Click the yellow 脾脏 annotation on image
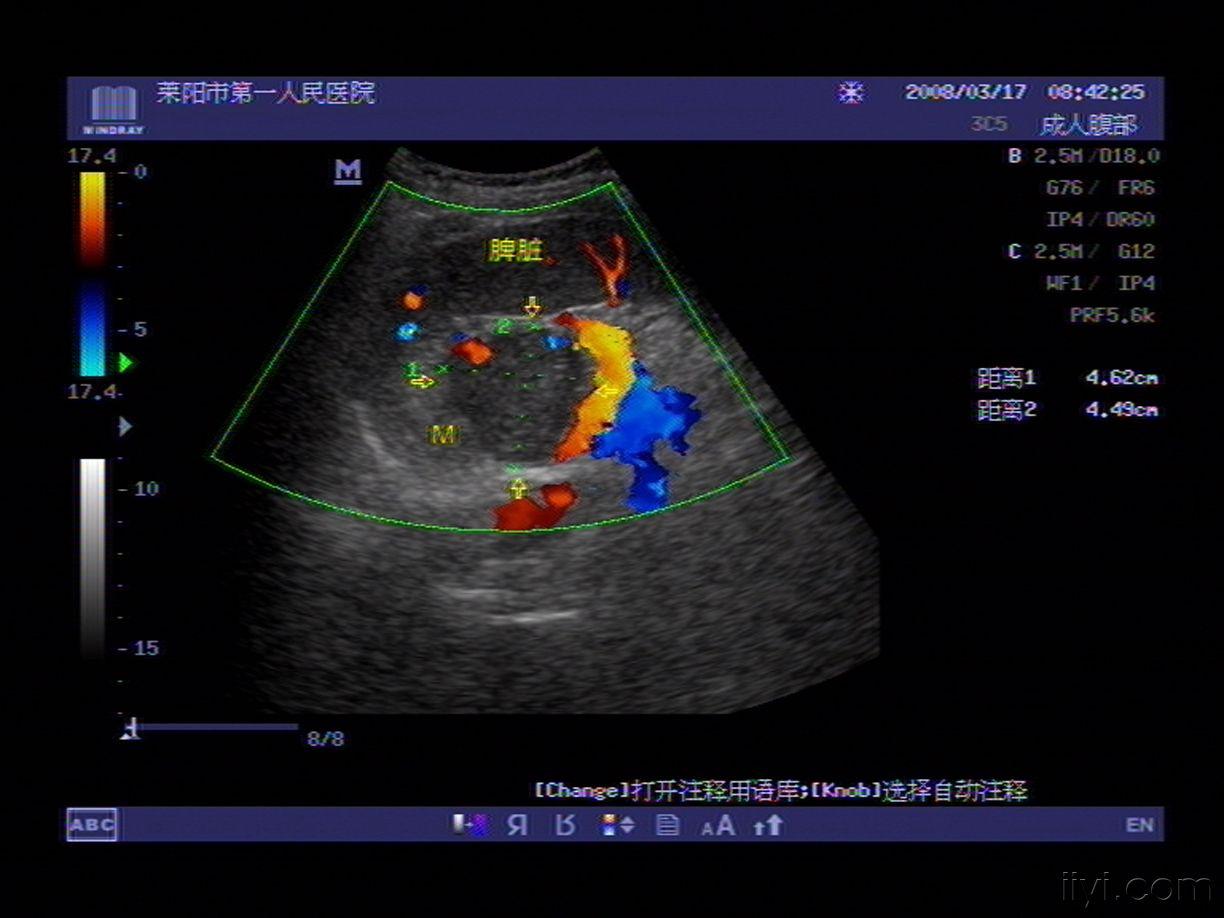Screen dimensions: 1224x918 (515, 251)
